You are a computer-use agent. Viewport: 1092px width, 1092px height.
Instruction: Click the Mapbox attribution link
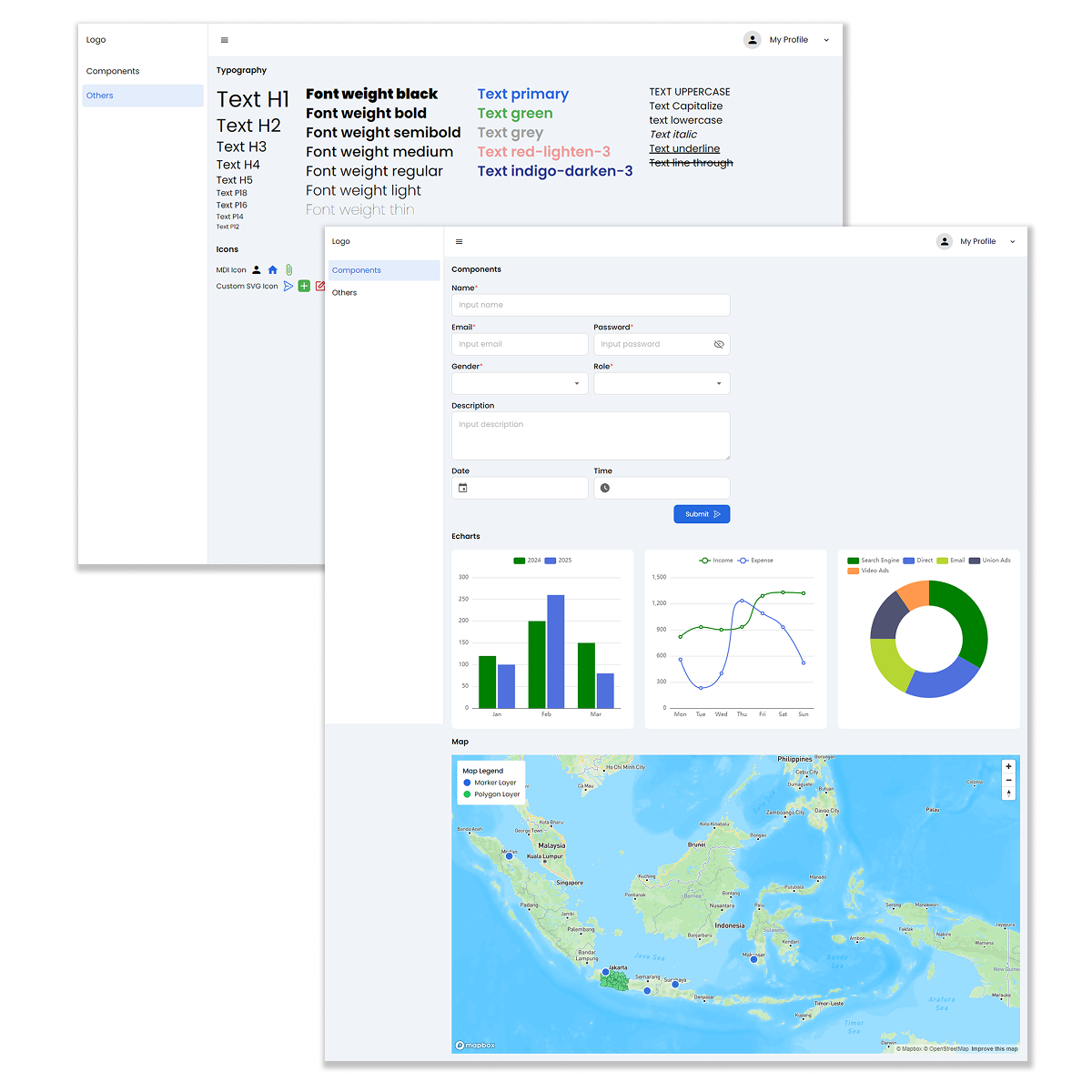(909, 1049)
